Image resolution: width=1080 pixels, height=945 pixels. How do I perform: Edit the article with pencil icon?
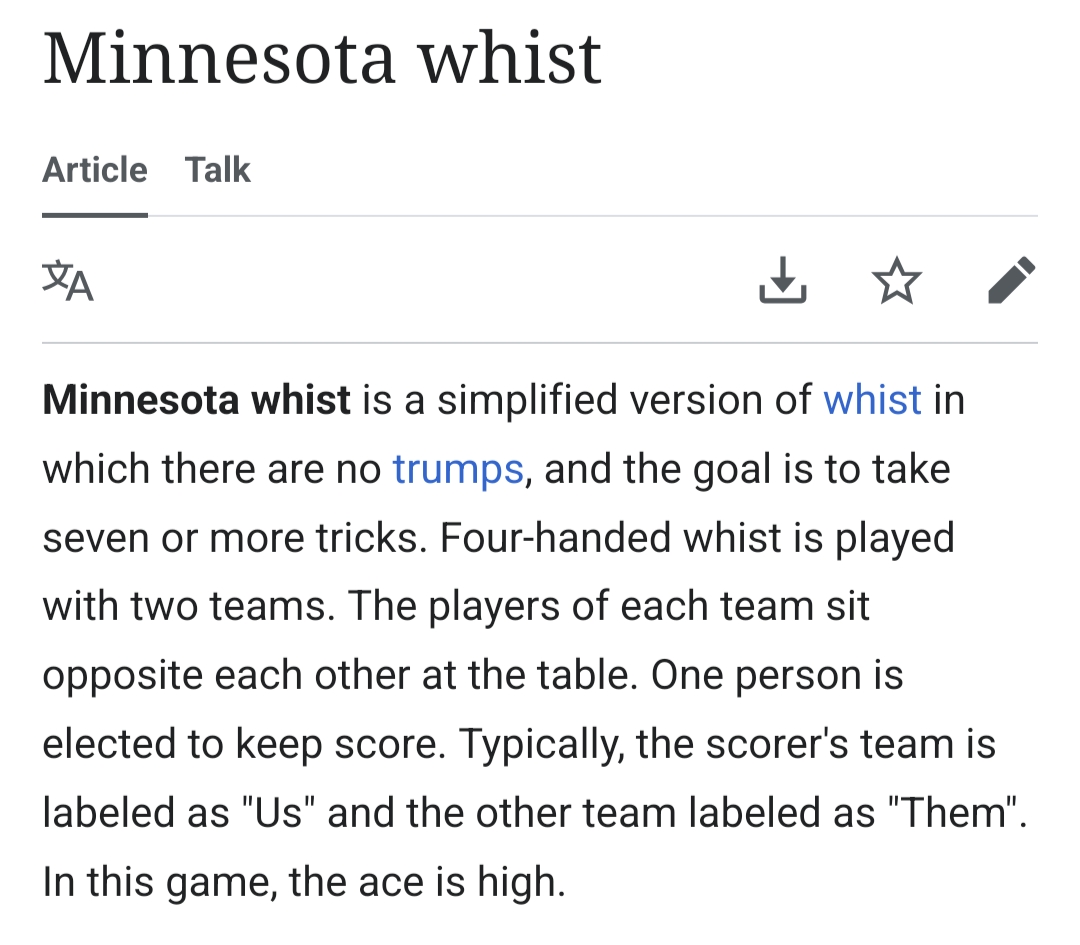(1011, 280)
